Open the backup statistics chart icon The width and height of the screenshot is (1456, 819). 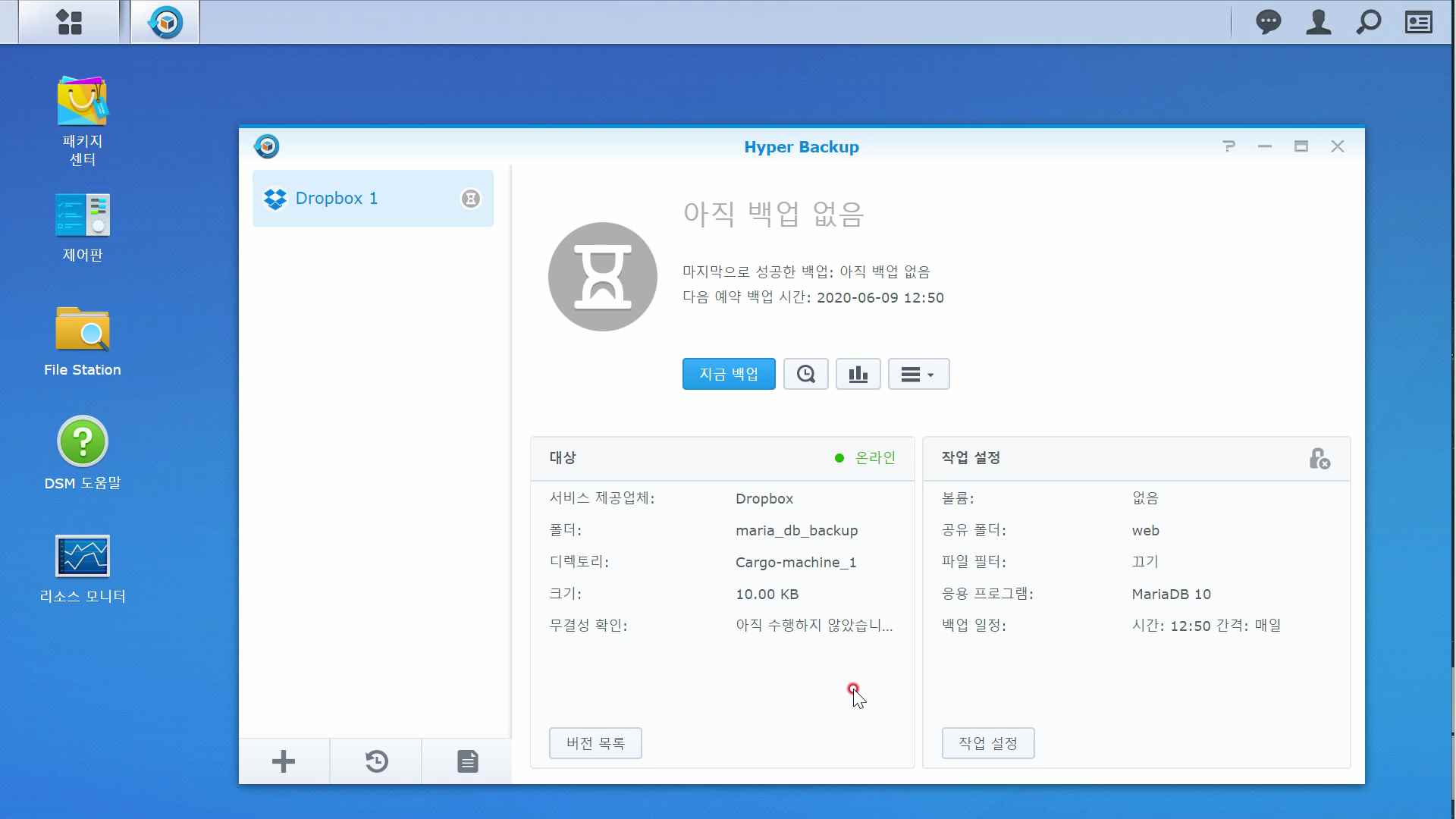point(858,374)
